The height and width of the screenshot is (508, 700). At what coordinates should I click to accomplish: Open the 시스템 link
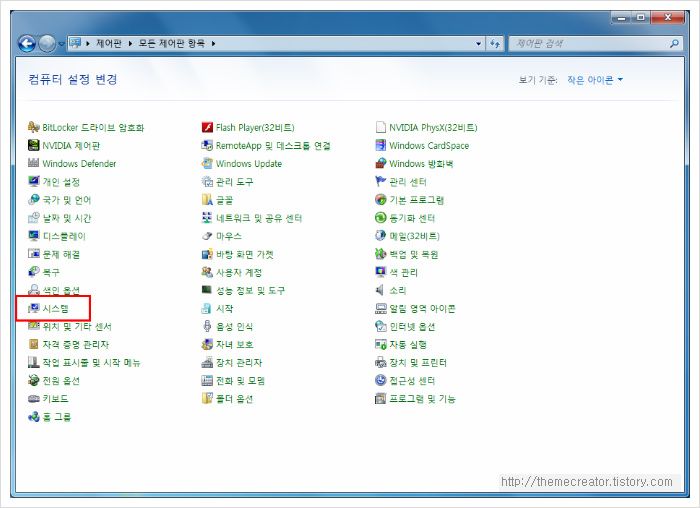point(55,308)
